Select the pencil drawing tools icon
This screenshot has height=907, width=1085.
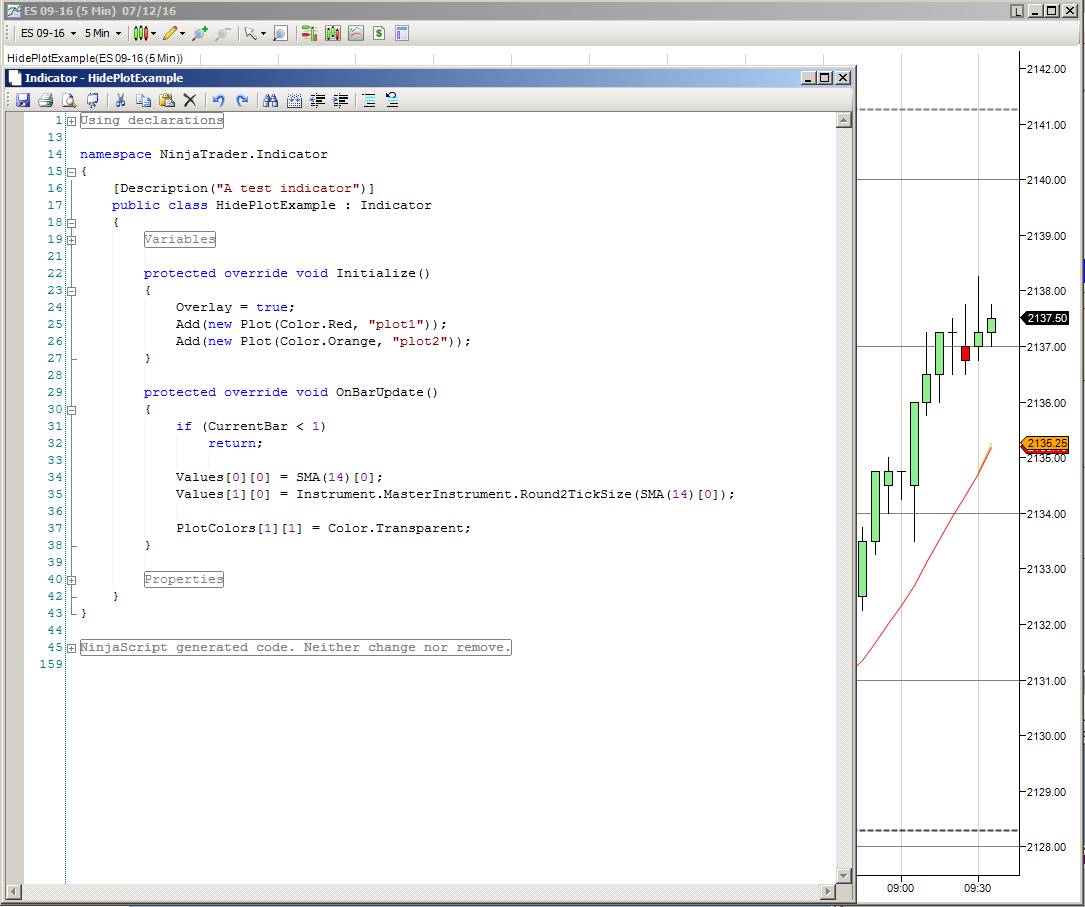click(x=170, y=33)
